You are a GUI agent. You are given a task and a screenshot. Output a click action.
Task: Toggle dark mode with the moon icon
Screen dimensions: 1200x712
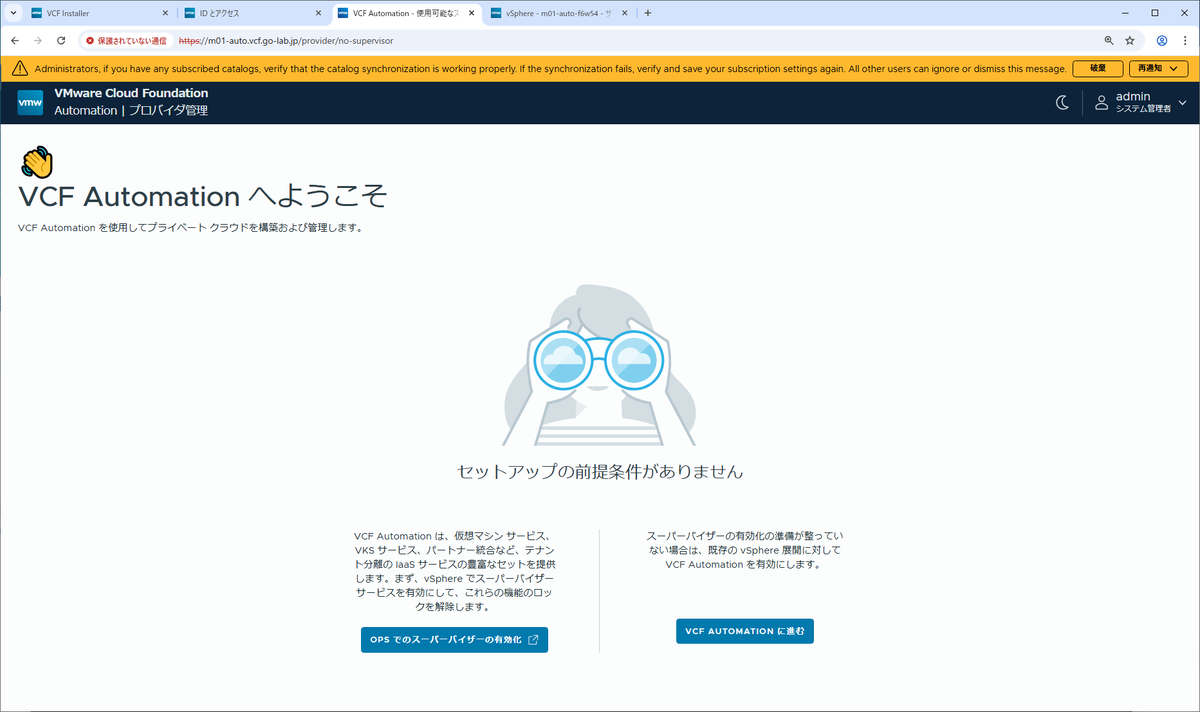pos(1063,102)
